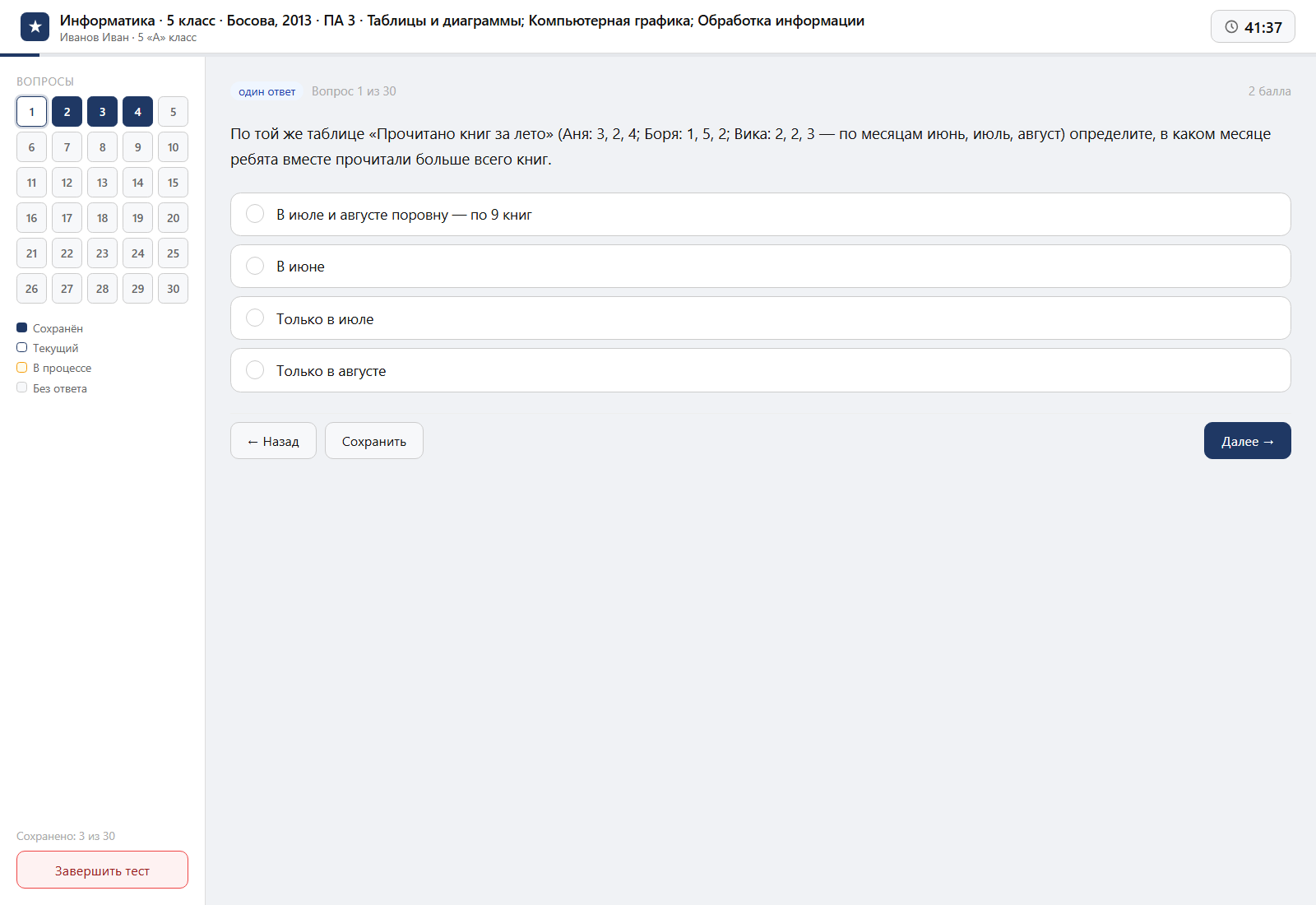Open question 10
The image size is (1316, 905).
coord(173,147)
